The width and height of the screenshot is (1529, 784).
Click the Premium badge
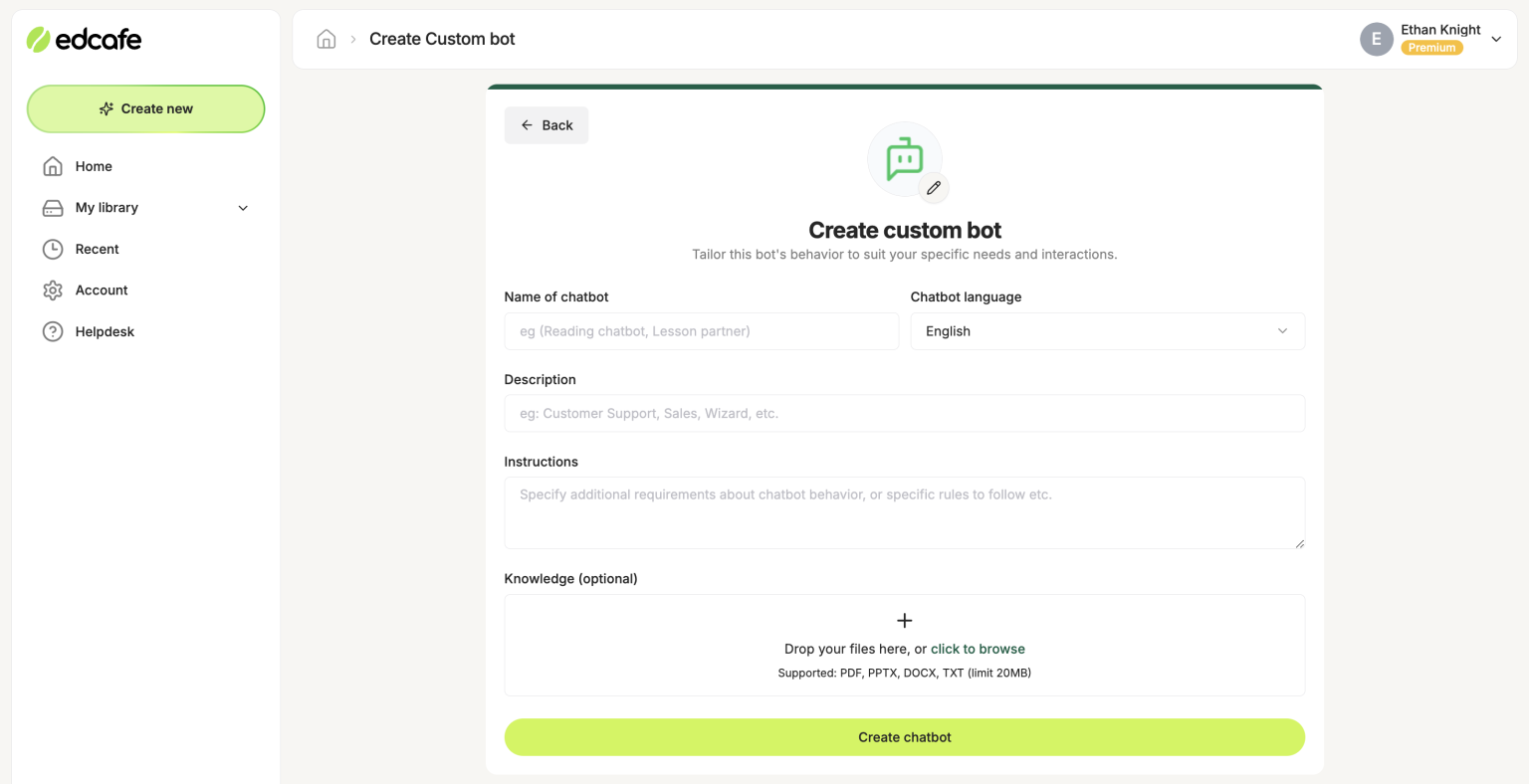tap(1431, 47)
